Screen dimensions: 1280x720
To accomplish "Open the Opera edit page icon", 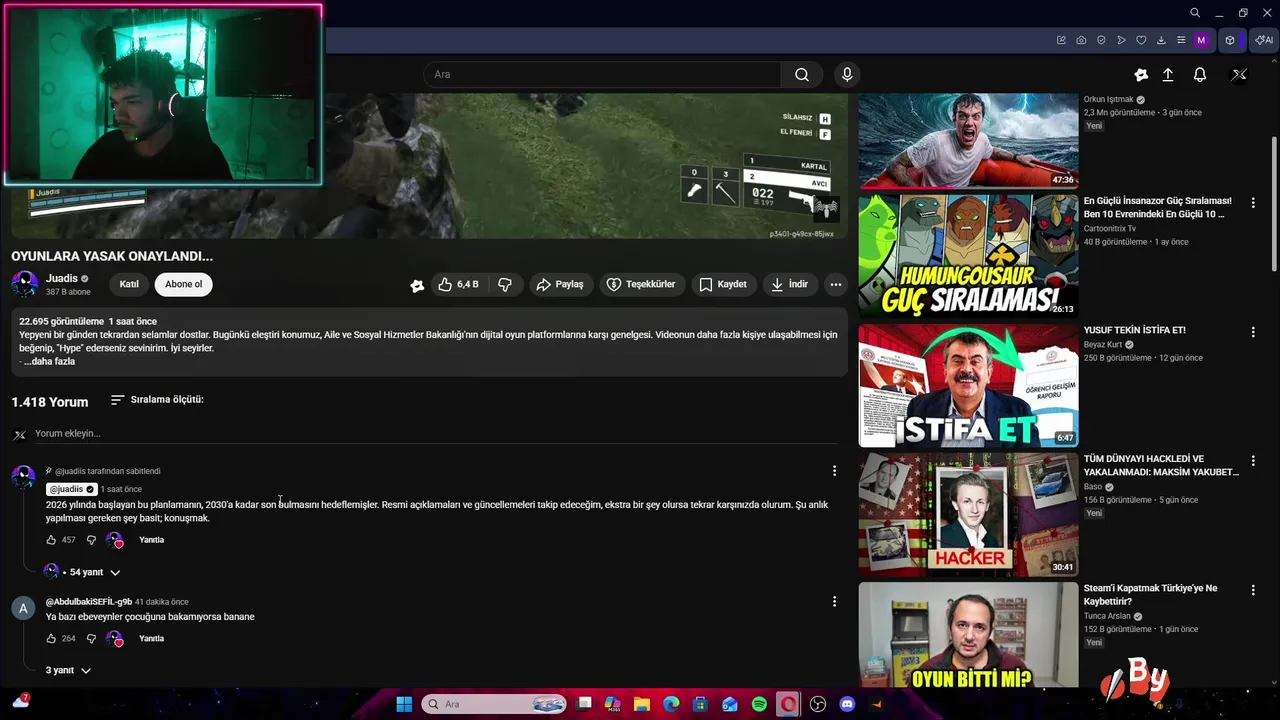I will tap(1061, 40).
